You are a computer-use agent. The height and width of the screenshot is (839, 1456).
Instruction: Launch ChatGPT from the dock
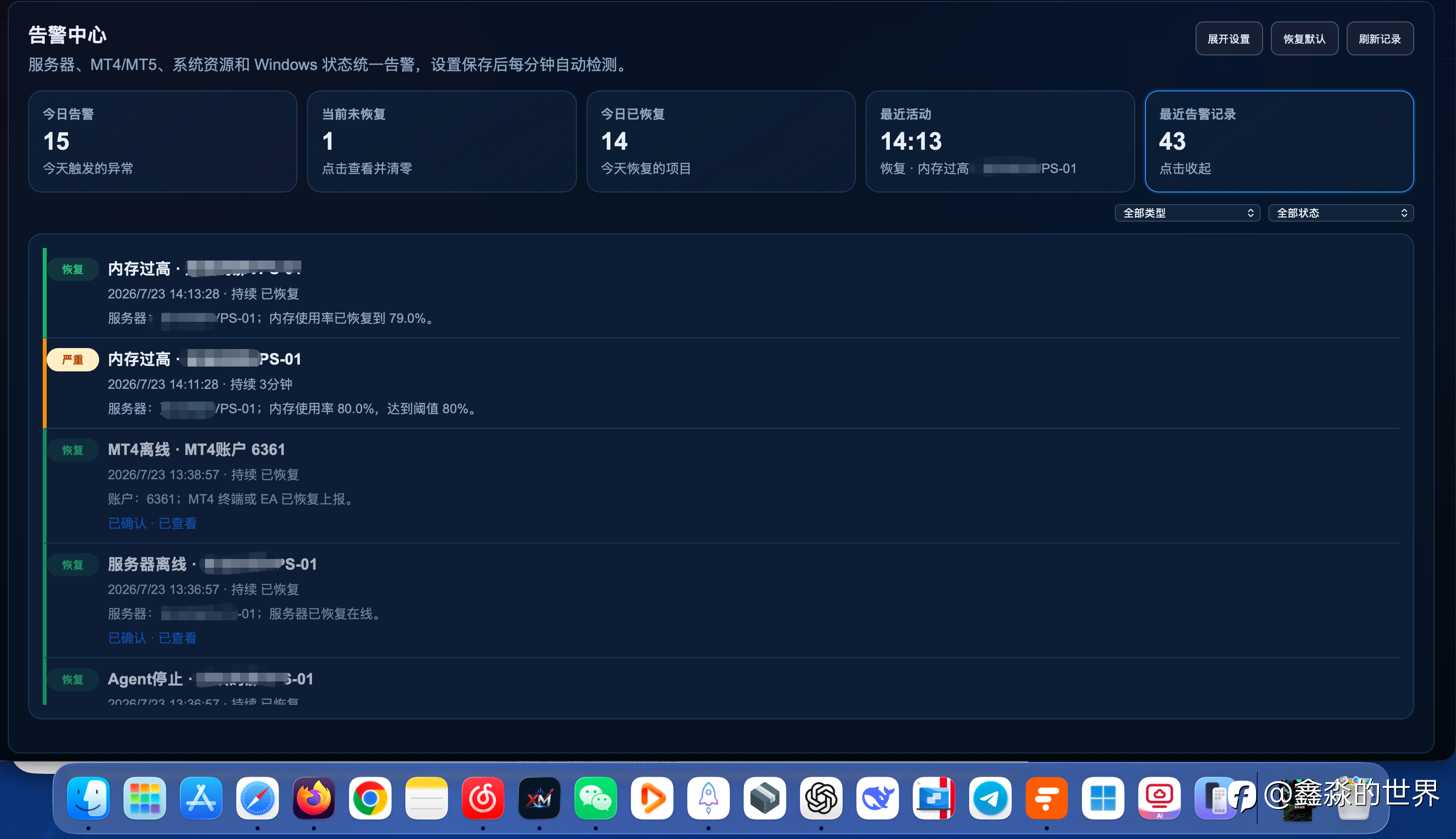tap(821, 798)
